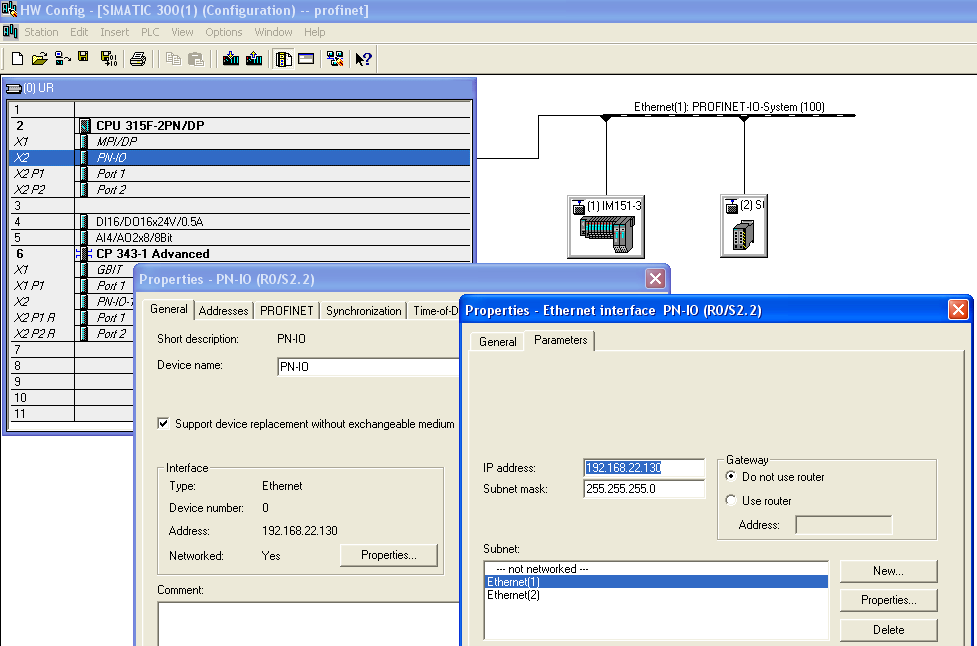Click the Configure Network toolbar icon
This screenshot has height=646, width=977.
click(335, 59)
